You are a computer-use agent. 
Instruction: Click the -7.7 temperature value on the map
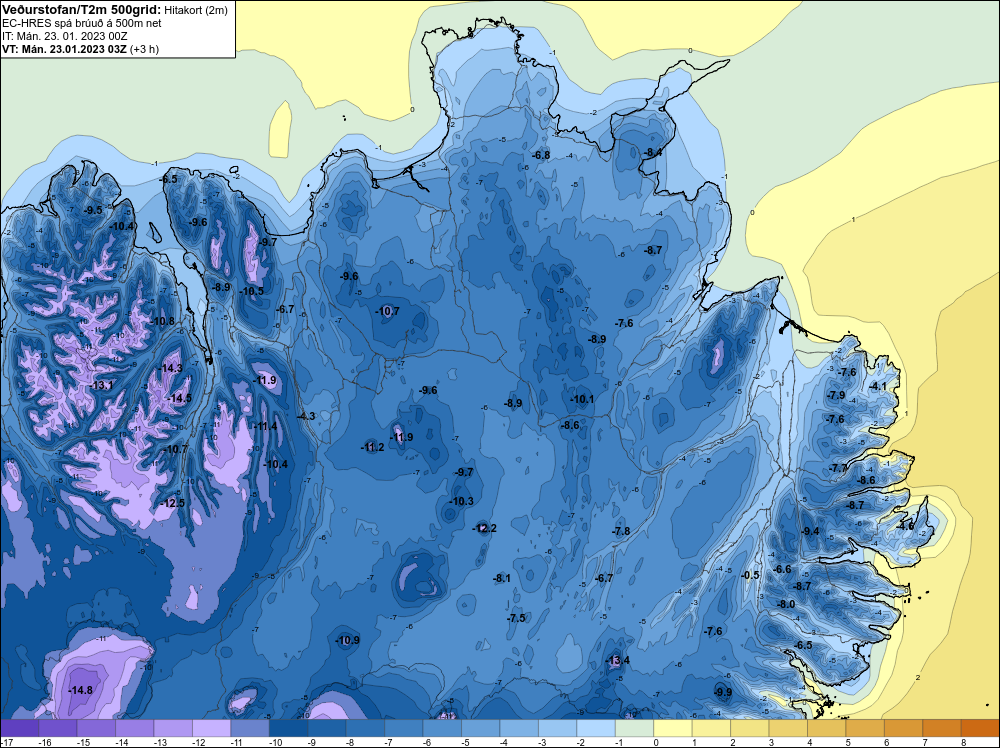tap(838, 468)
